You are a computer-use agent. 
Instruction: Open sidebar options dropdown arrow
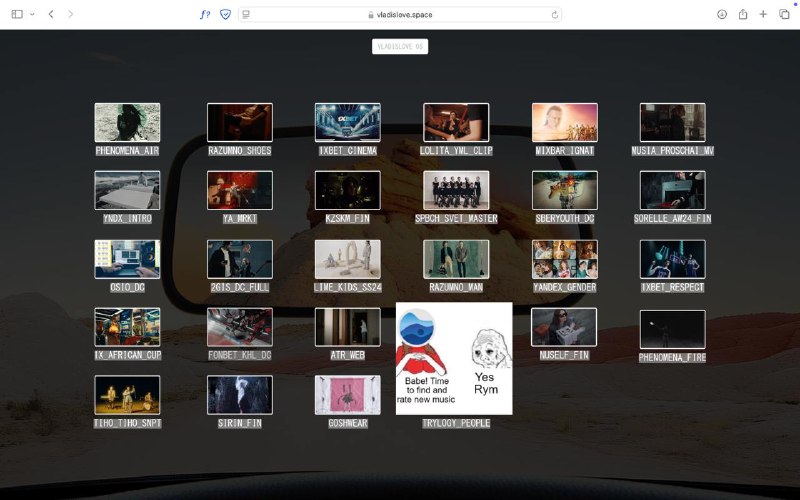tap(32, 14)
